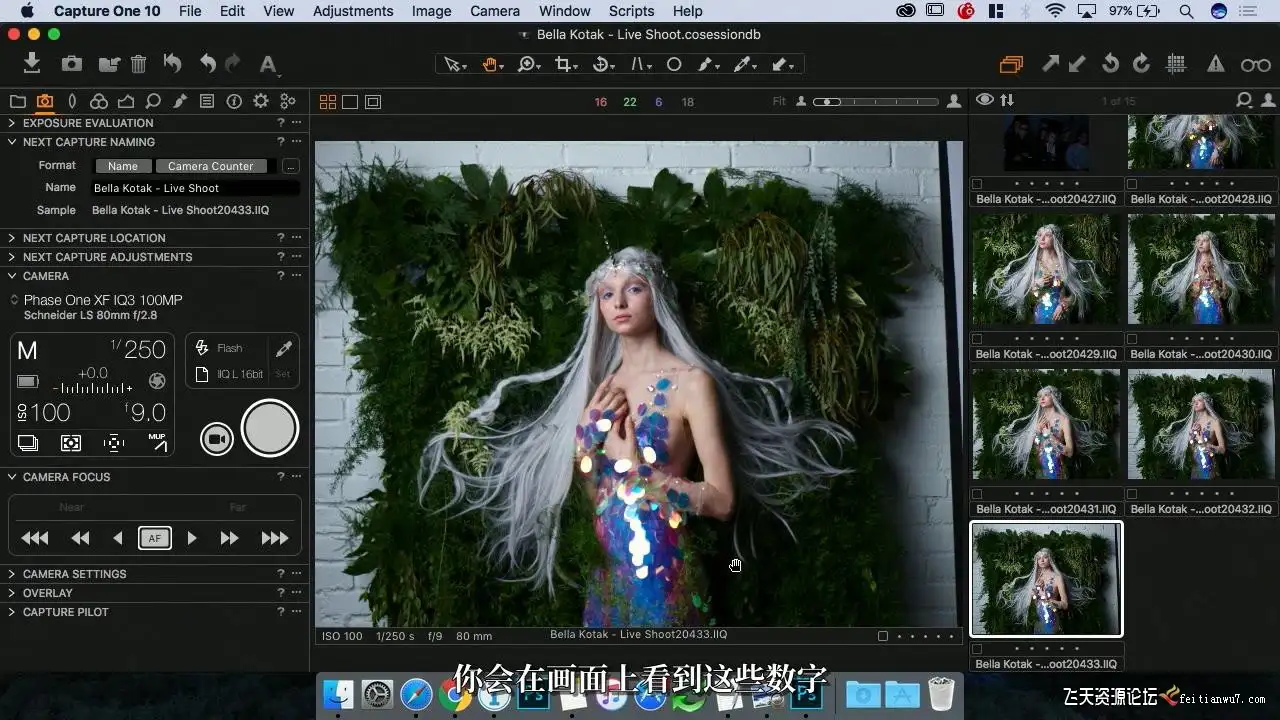Open the Capture tool tab
1280x720 pixels.
point(45,101)
